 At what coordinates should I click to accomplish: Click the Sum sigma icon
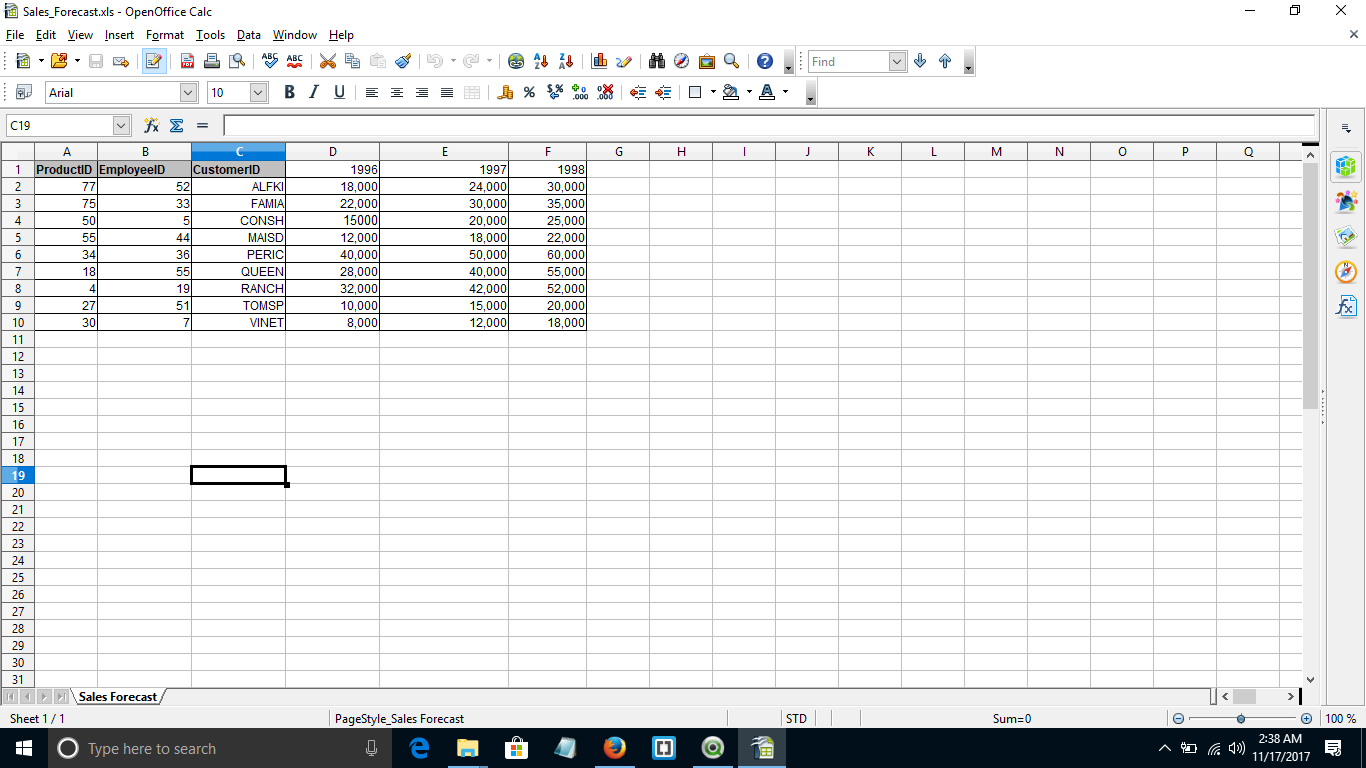coord(177,126)
